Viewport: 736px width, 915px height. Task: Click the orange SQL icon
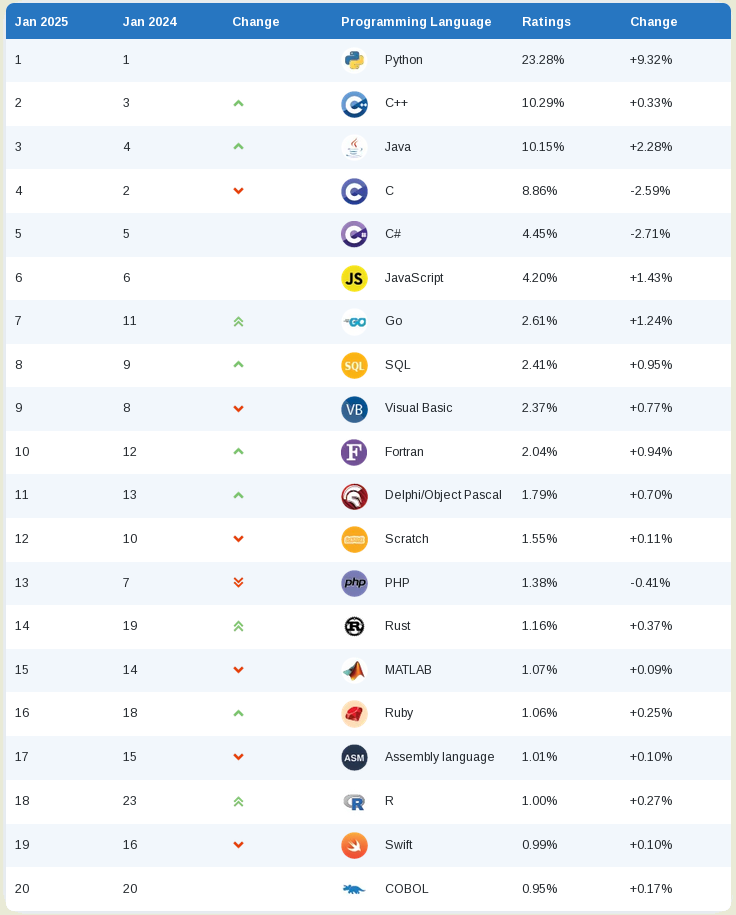354,365
